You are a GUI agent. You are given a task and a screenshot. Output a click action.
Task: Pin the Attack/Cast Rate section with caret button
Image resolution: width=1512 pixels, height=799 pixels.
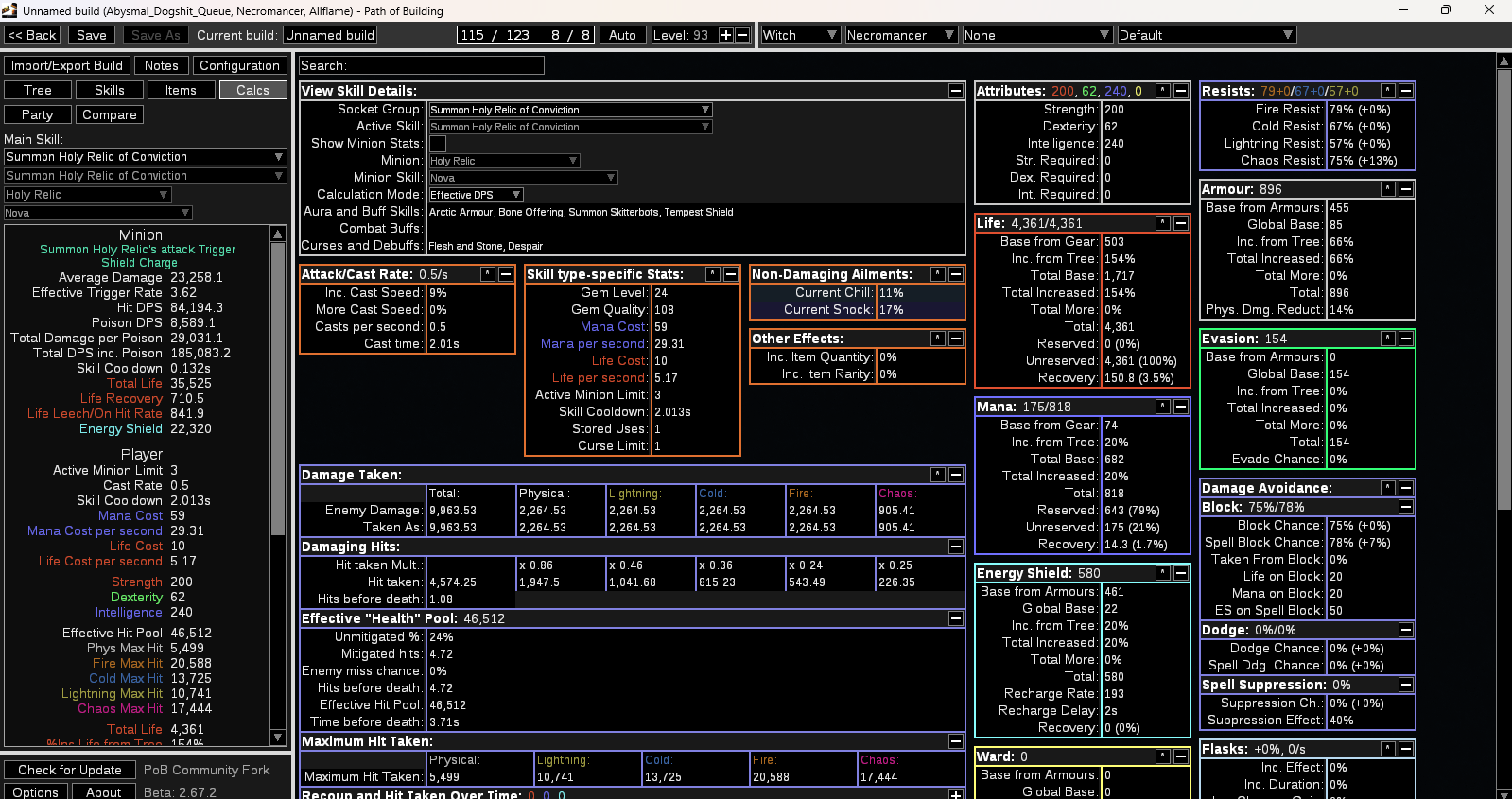(488, 274)
